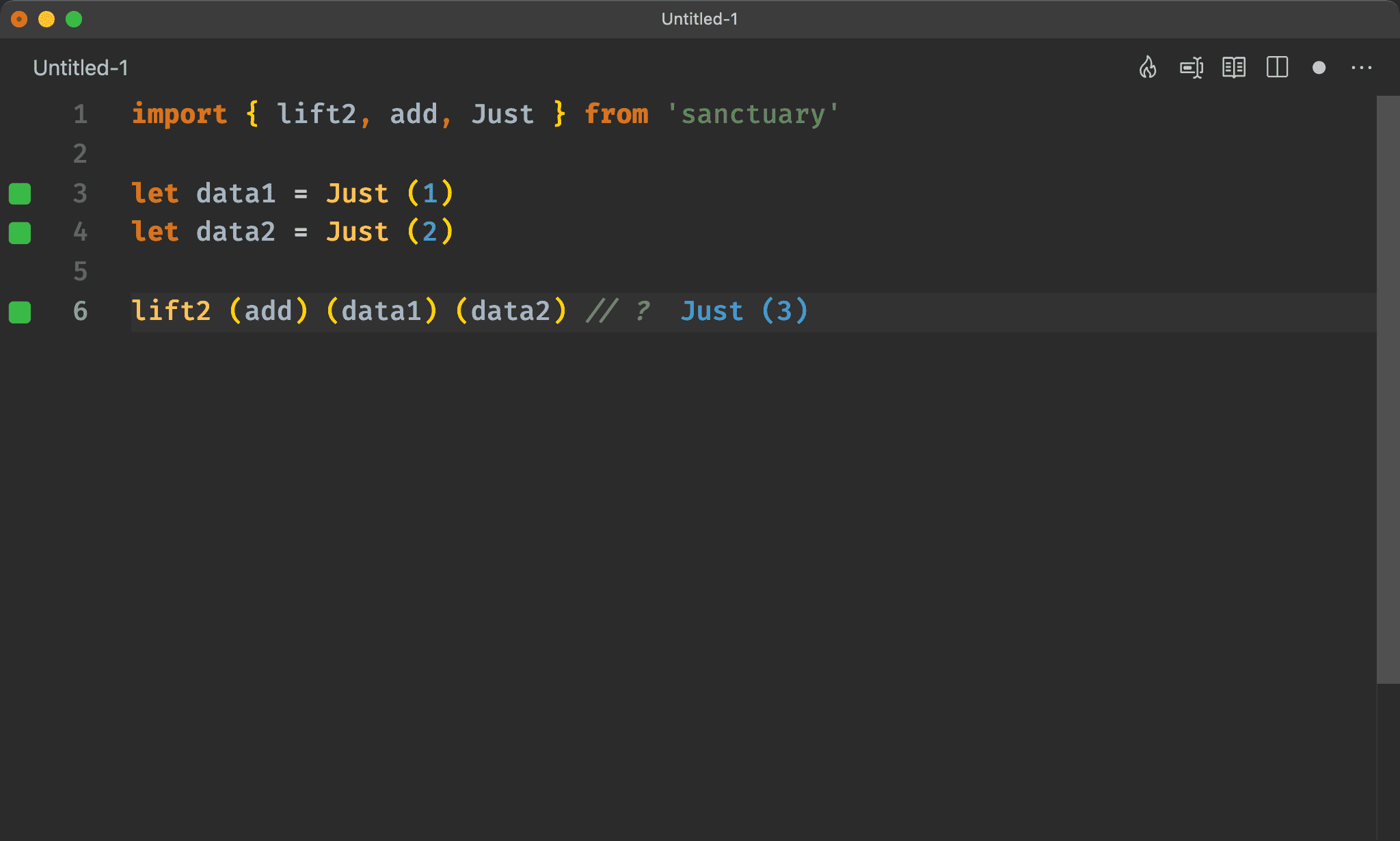Viewport: 1400px width, 841px height.
Task: Enable breakpoint visibility on line 3
Action: [x=22, y=192]
